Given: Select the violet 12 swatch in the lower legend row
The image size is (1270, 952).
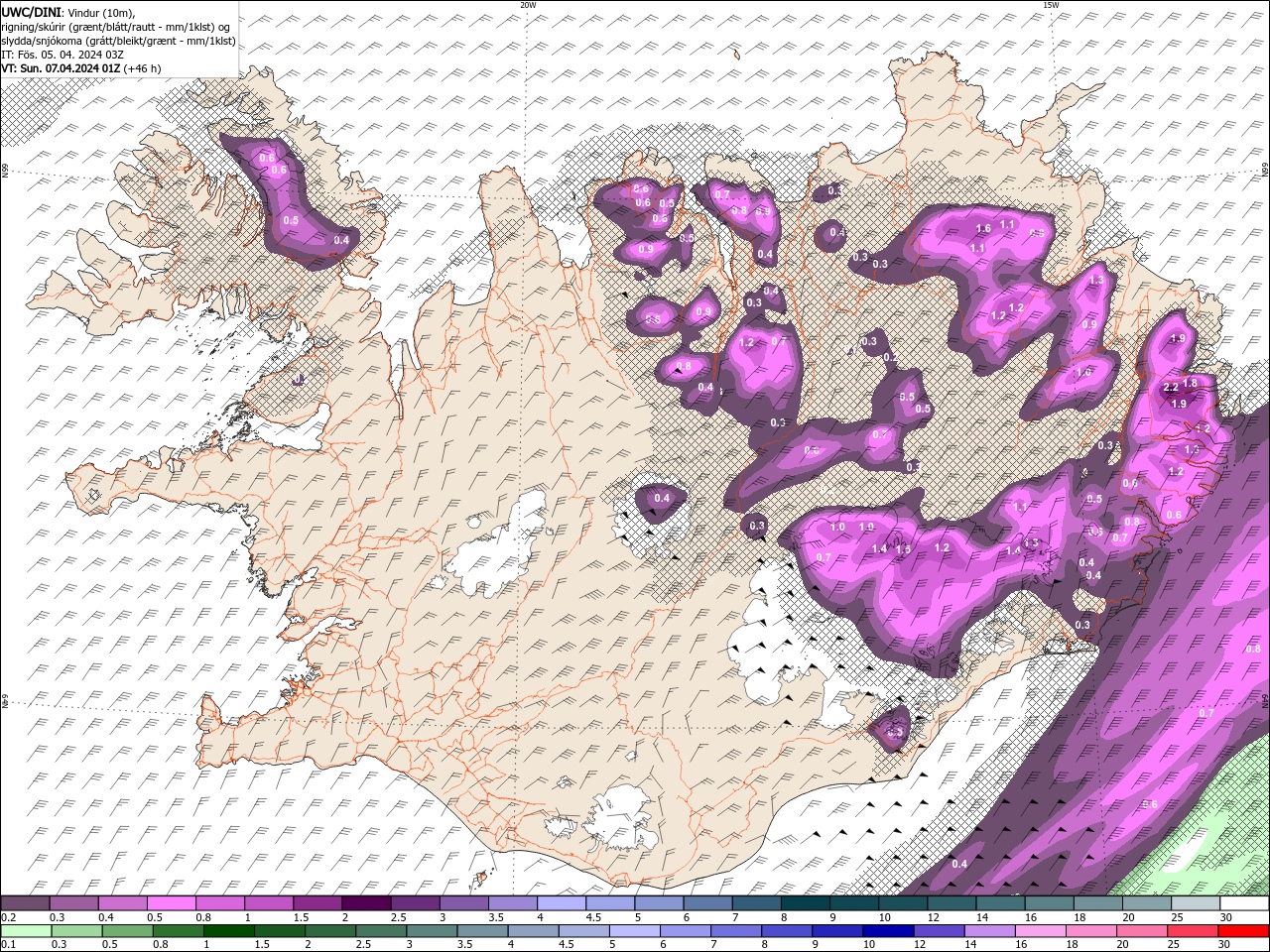Looking at the screenshot, I should (939, 930).
